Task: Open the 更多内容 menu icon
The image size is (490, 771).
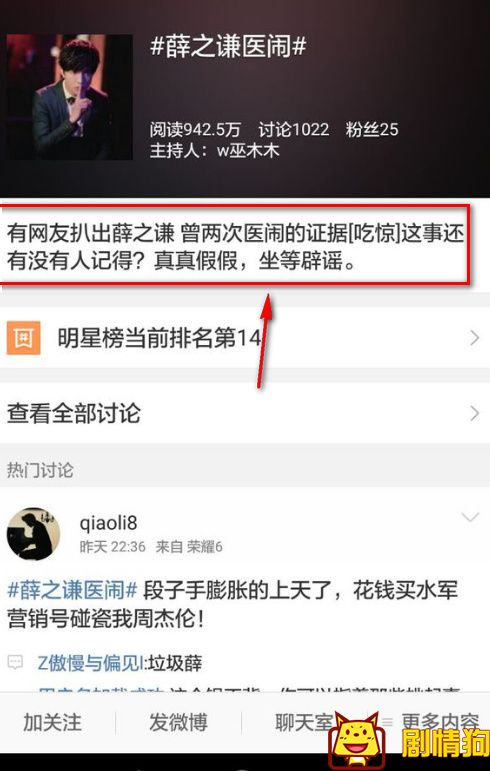Action: click(388, 722)
